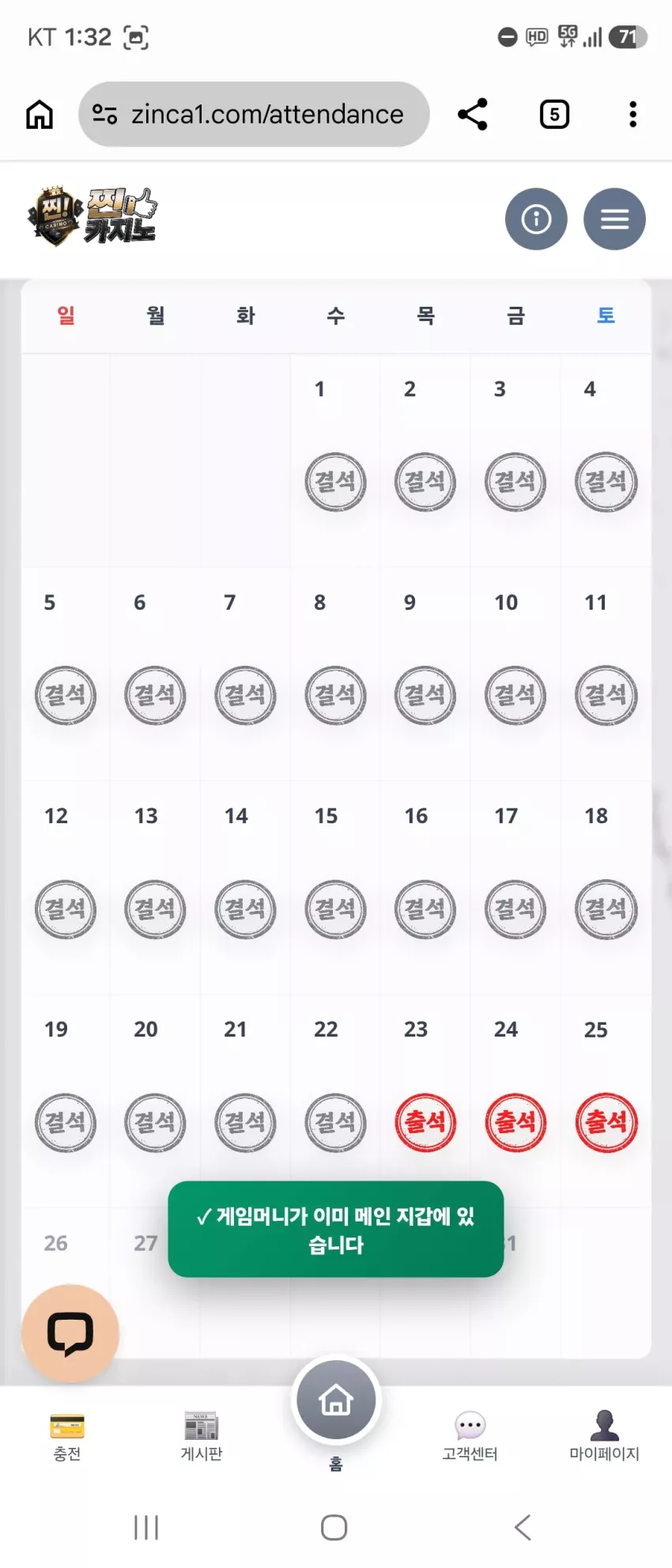
Task: Share the page via share icon
Action: pyautogui.click(x=473, y=115)
